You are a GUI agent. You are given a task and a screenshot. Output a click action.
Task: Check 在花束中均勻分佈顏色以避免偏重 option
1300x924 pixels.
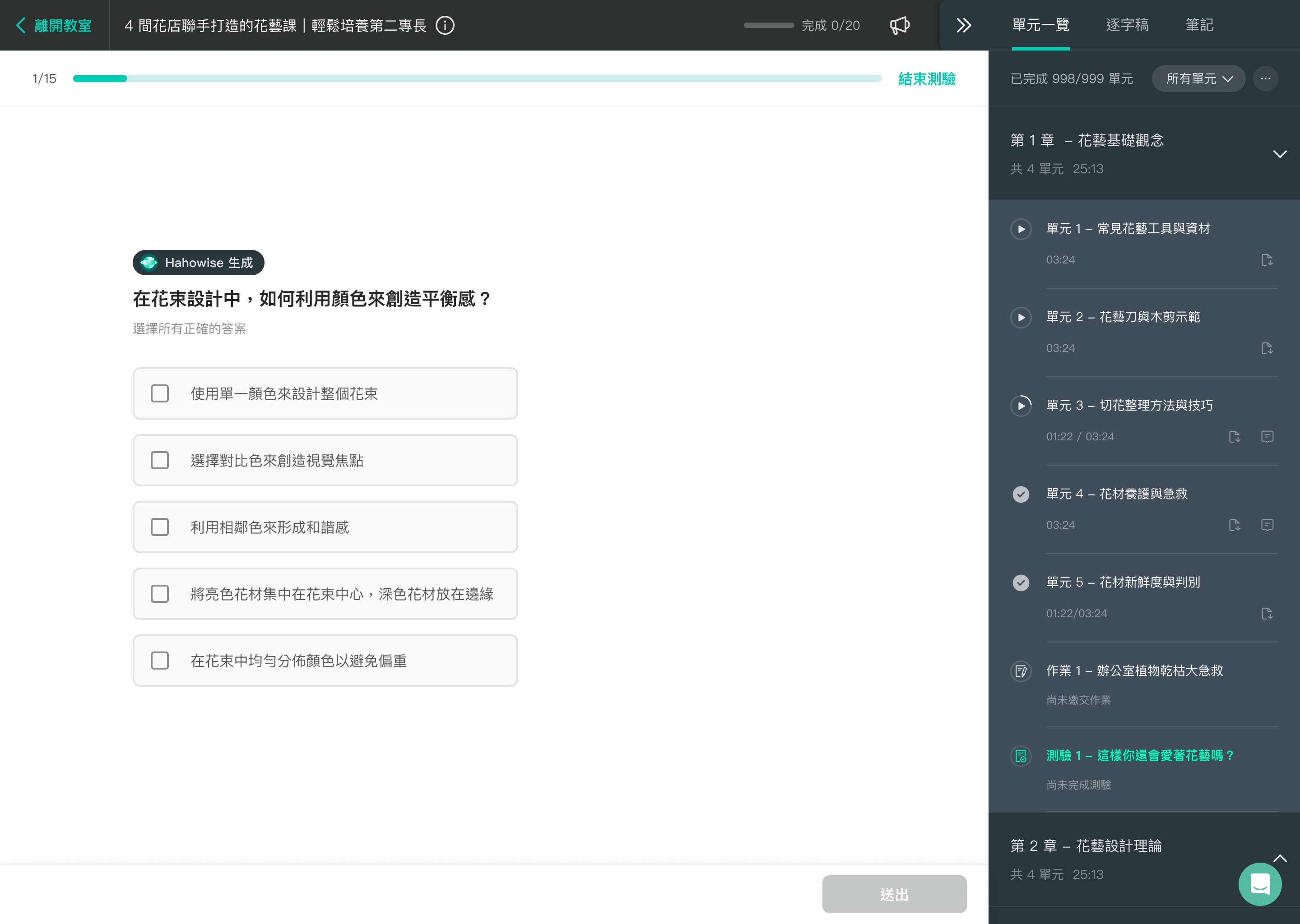pyautogui.click(x=160, y=661)
